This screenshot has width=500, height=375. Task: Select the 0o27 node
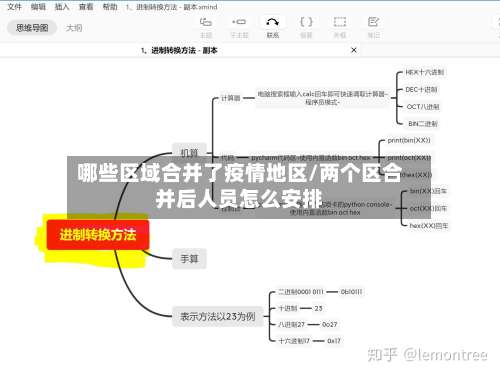[330, 324]
